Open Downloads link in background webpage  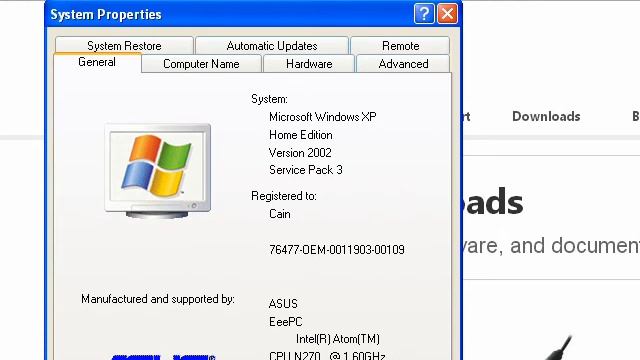click(x=546, y=116)
